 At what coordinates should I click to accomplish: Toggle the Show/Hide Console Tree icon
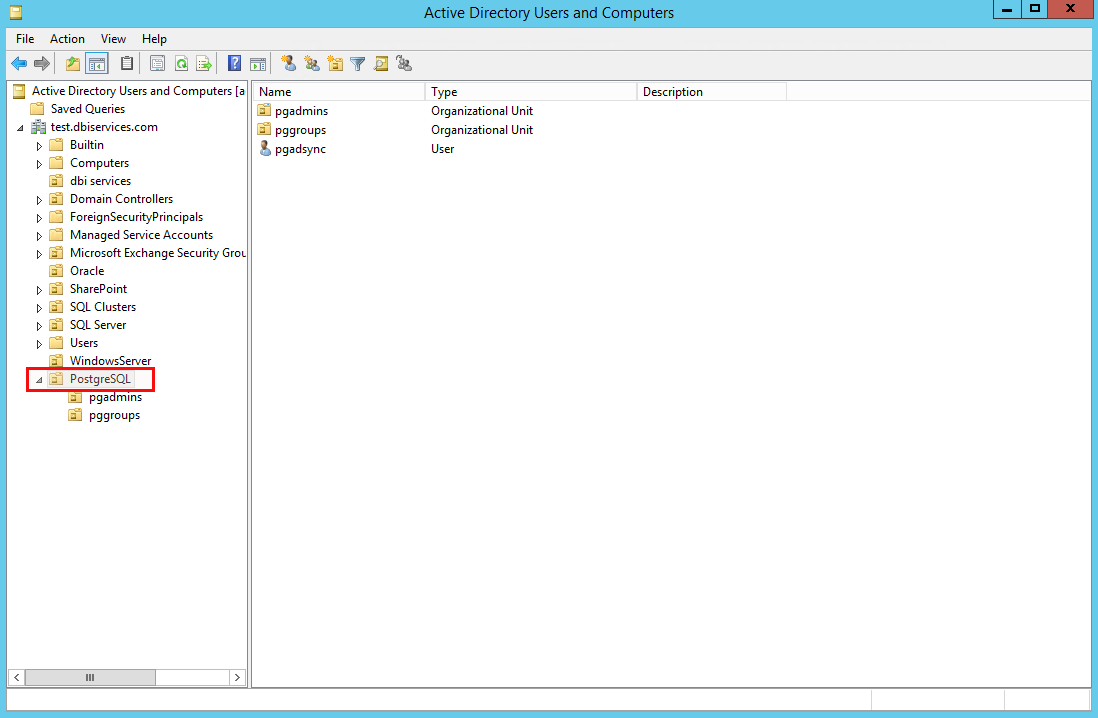pos(97,64)
